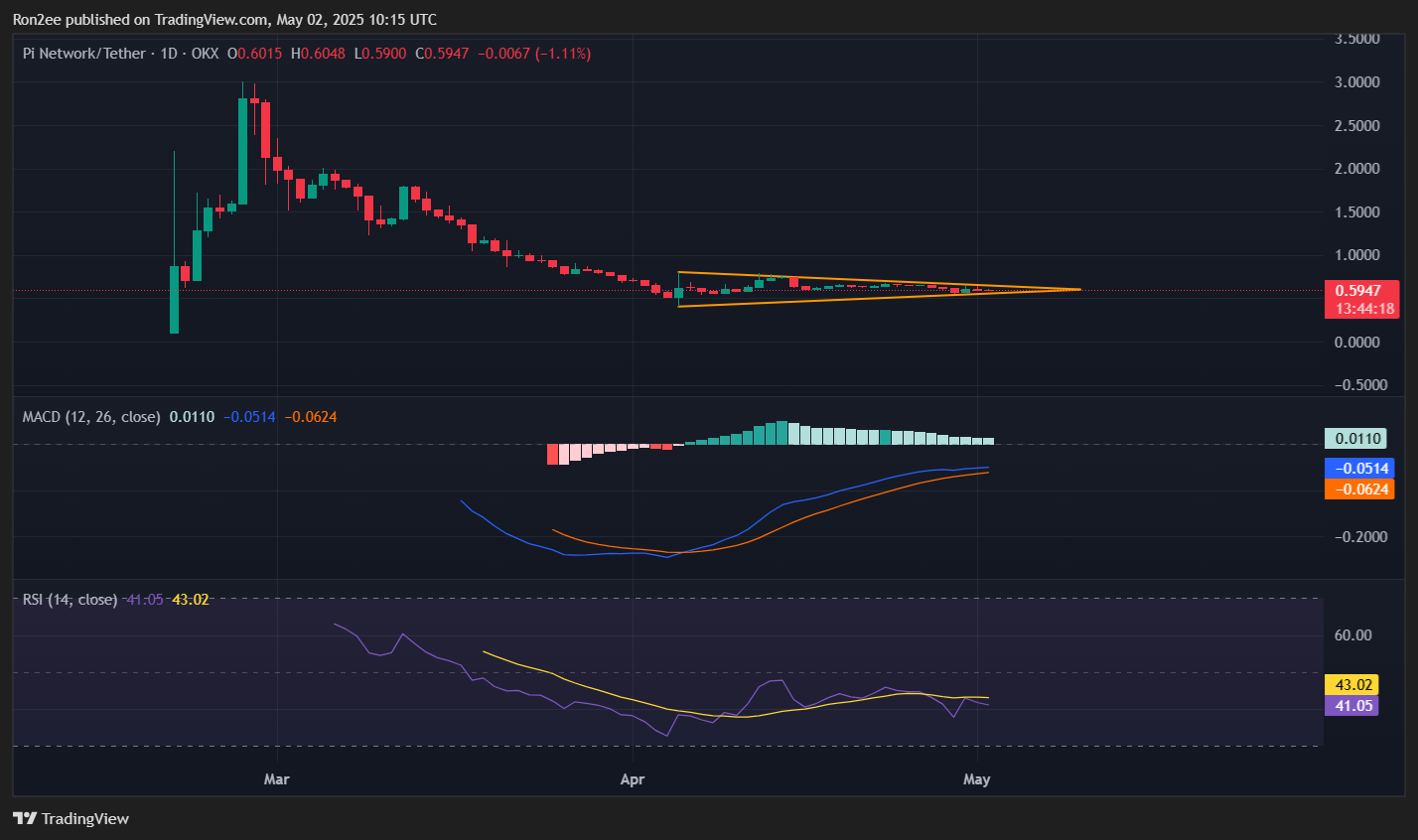Image resolution: width=1418 pixels, height=840 pixels.
Task: Click the Apr label on time axis
Action: click(x=633, y=779)
